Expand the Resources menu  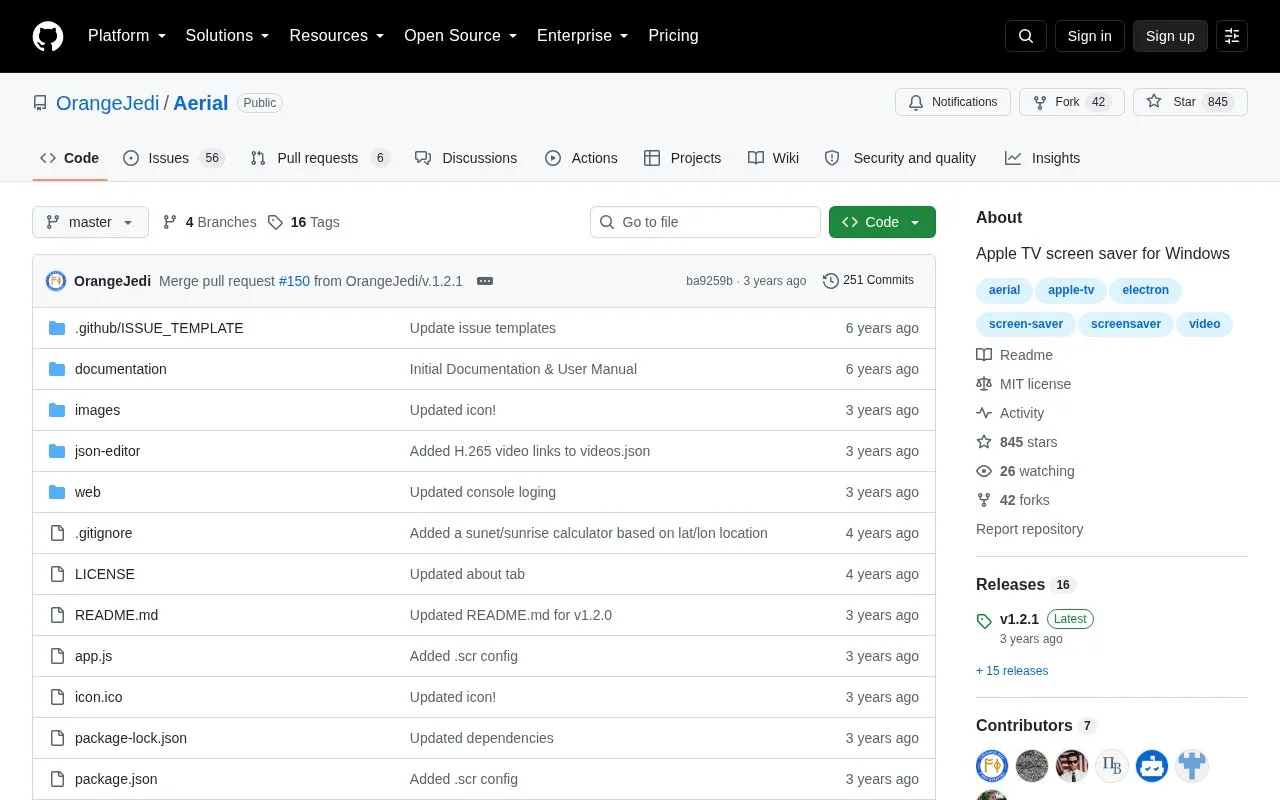337,36
